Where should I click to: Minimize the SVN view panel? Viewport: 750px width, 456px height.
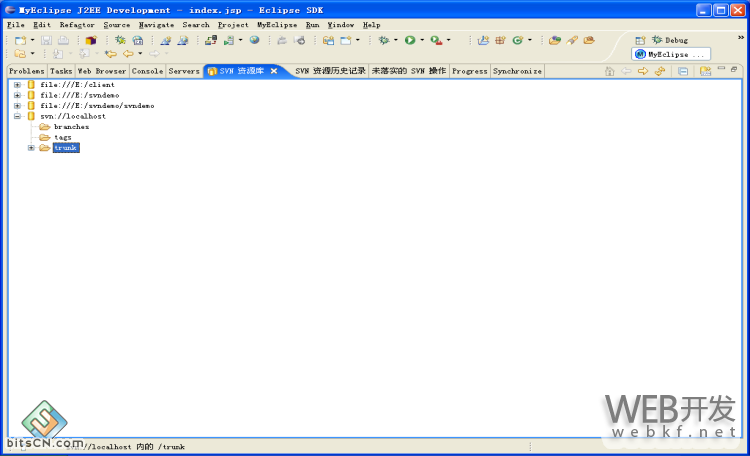(721, 69)
